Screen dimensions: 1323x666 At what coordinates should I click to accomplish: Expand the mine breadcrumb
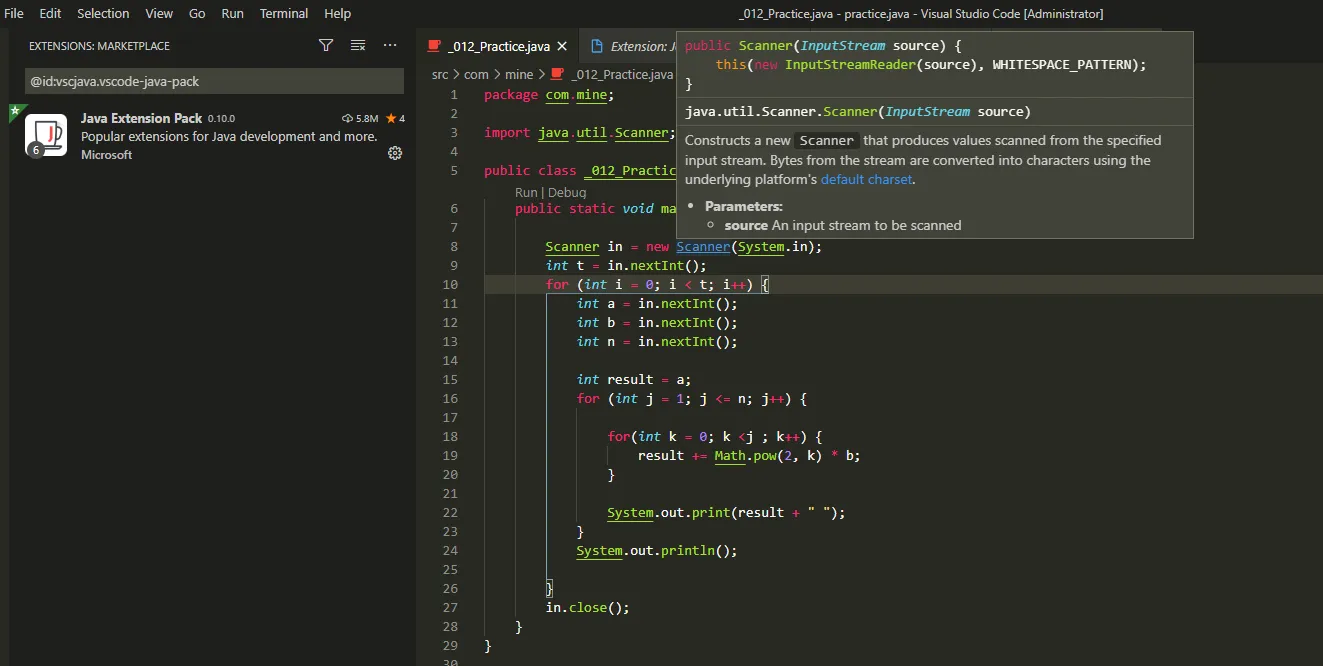click(519, 74)
